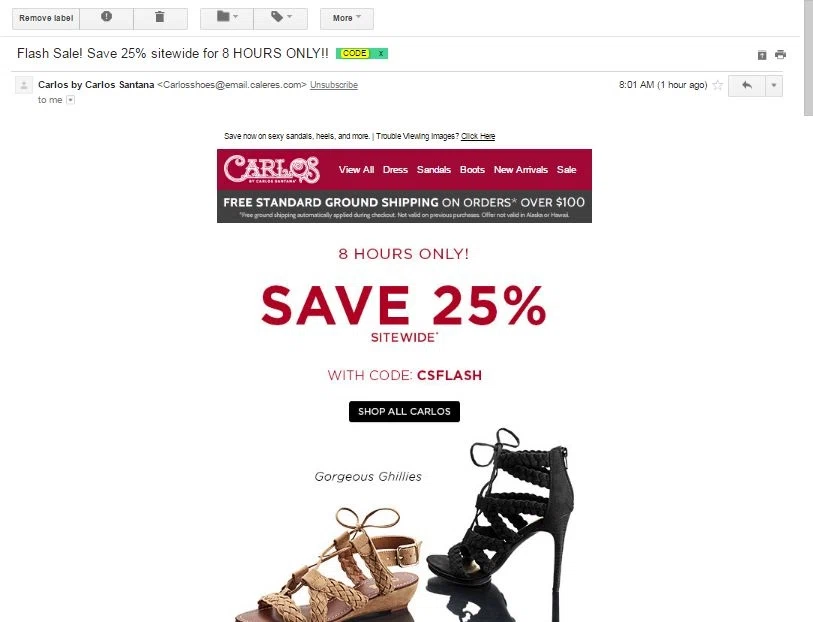Click the Remove label button
813x622 pixels.
click(x=46, y=18)
